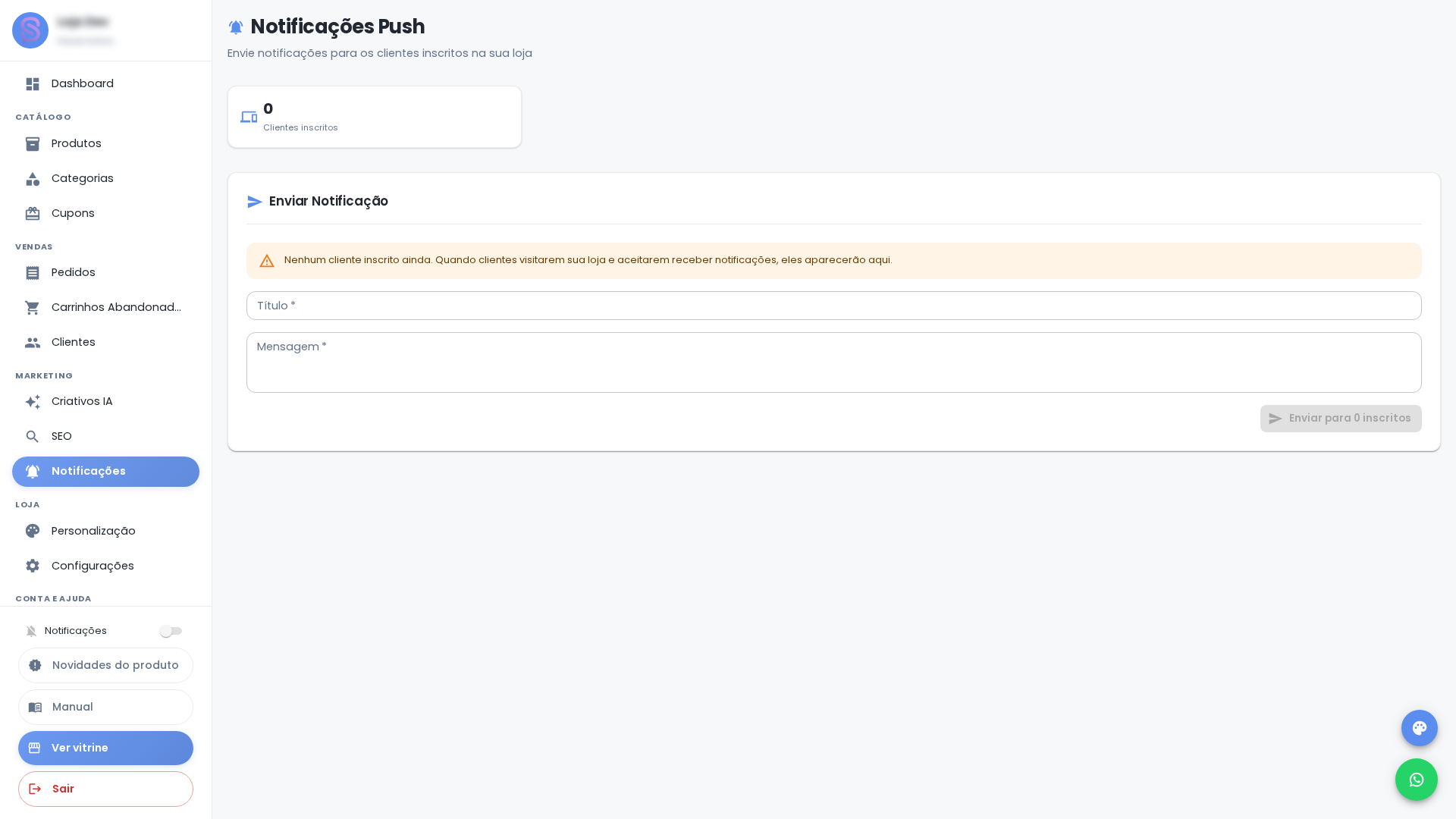Go to the Categorias section
This screenshot has height=819, width=1456.
[x=105, y=179]
